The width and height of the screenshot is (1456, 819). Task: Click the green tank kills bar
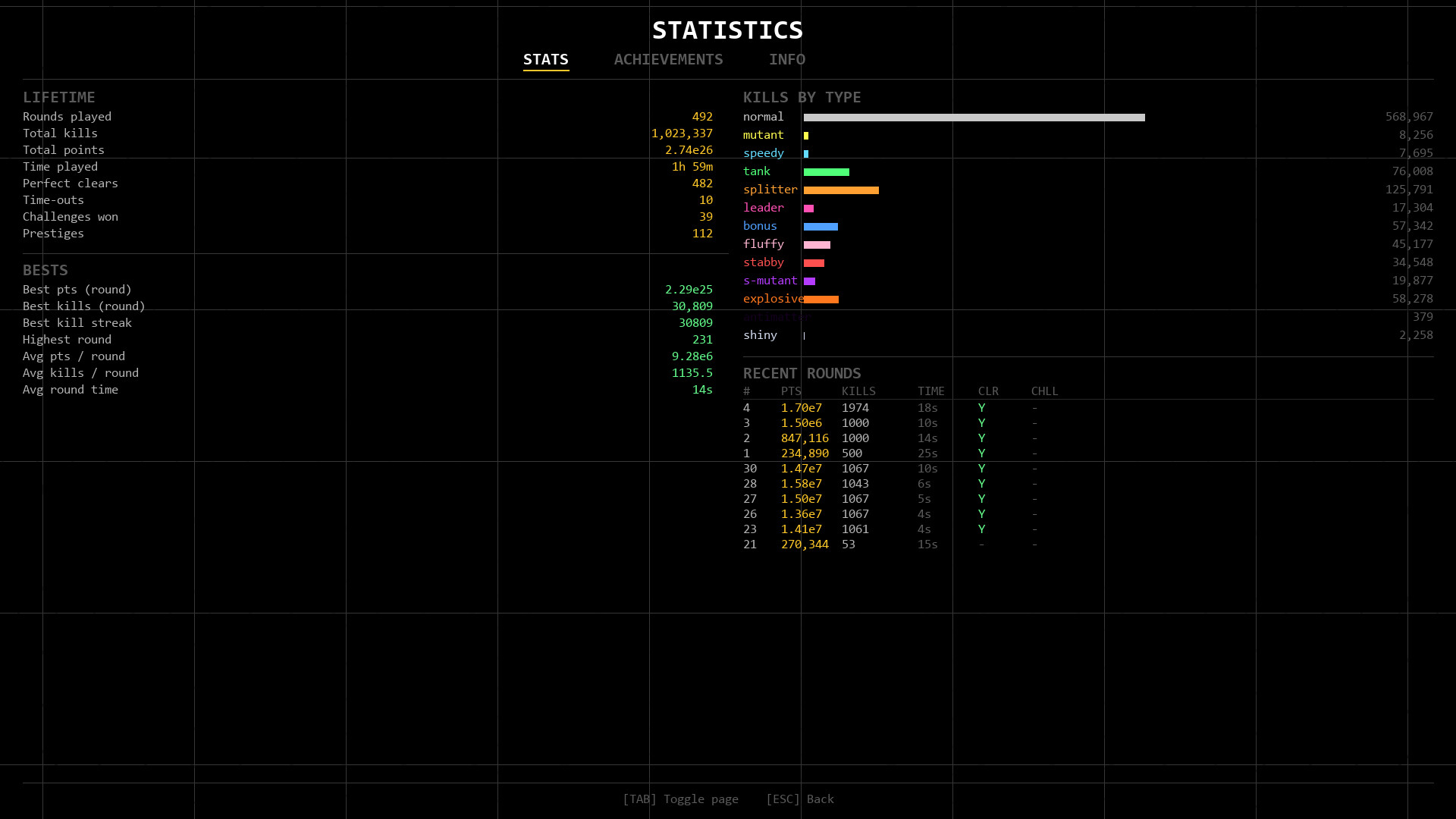click(826, 172)
